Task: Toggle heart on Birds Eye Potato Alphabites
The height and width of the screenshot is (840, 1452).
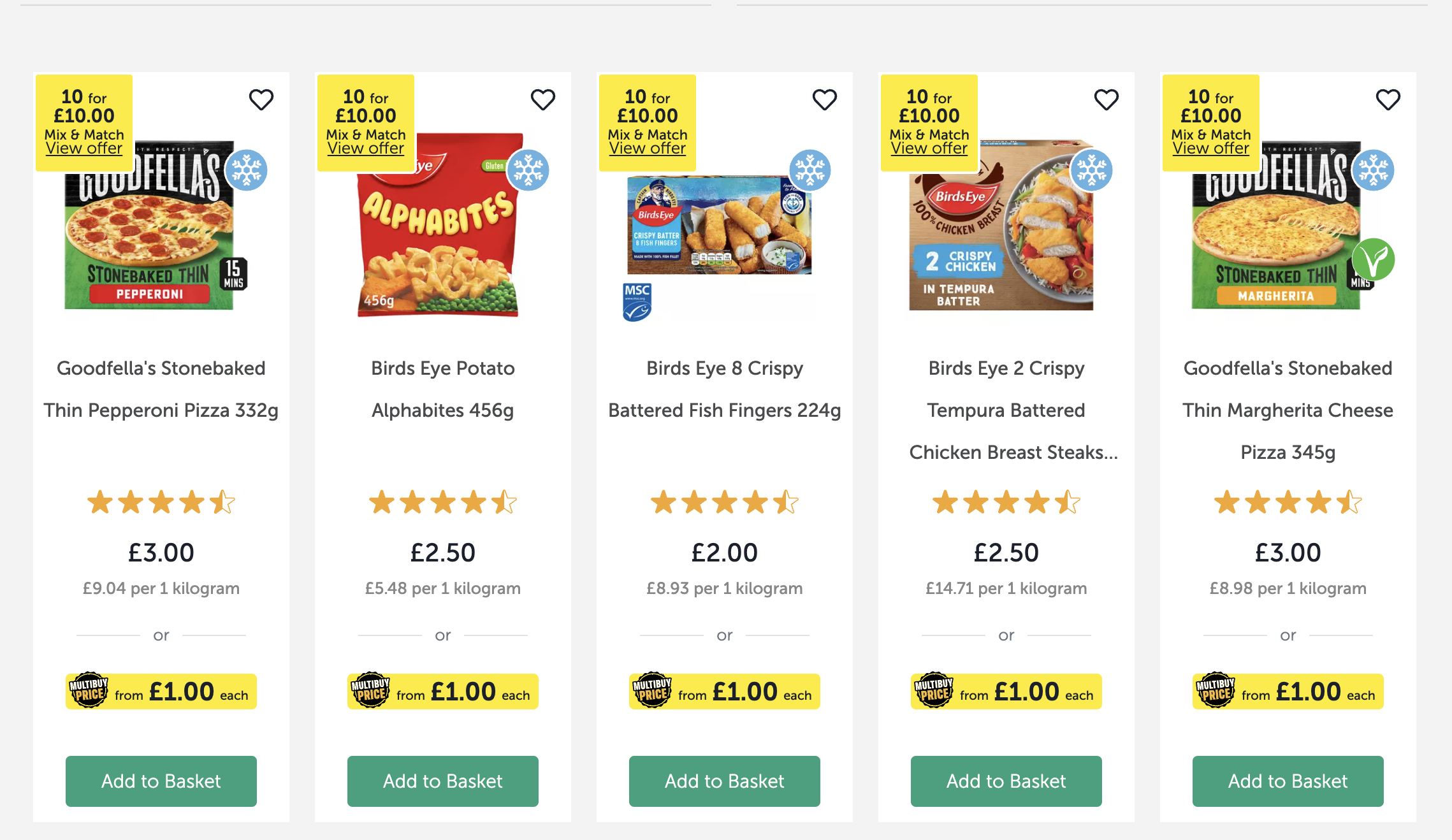Action: click(542, 99)
